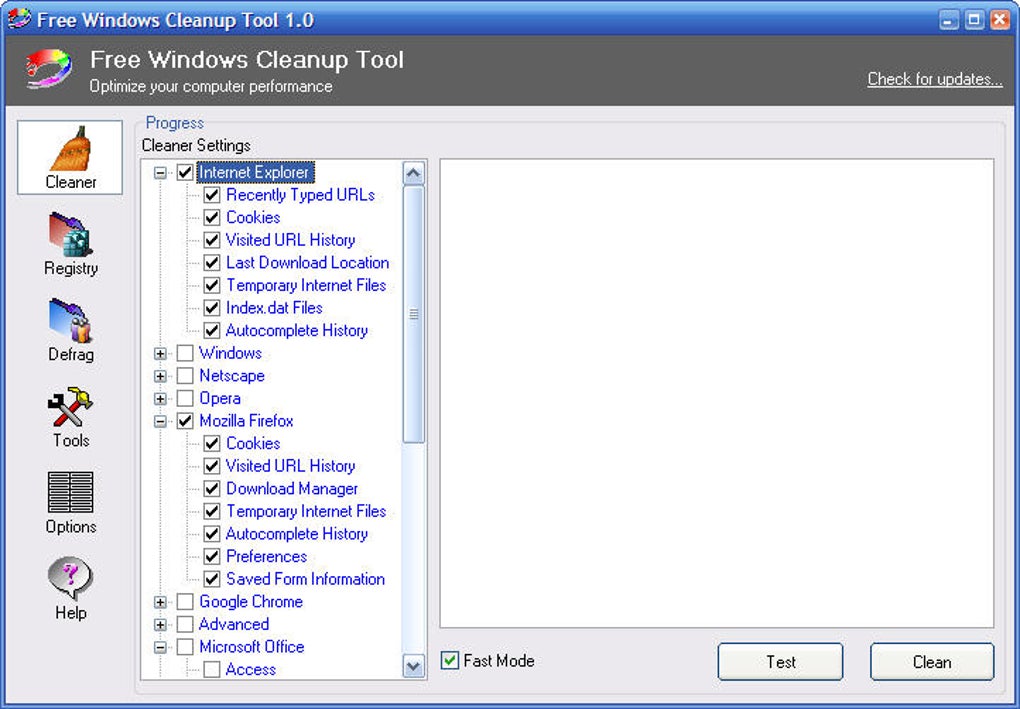
Task: Click the scroll down arrow of the tree
Action: 414,665
